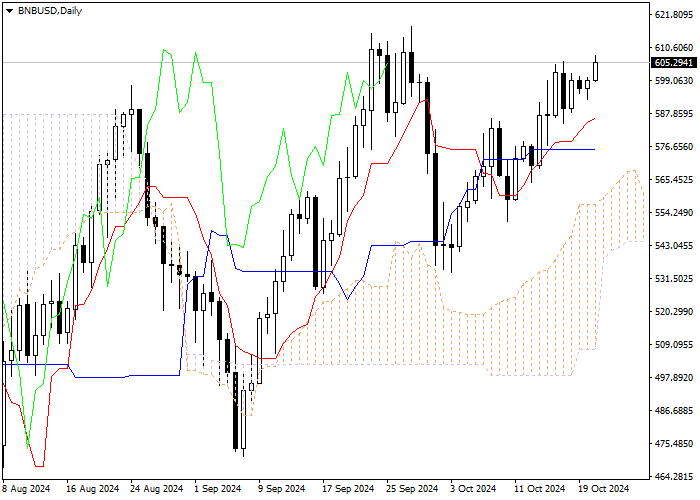The image size is (700, 500).
Task: Click price axis value 509.0955
Action: click(673, 345)
